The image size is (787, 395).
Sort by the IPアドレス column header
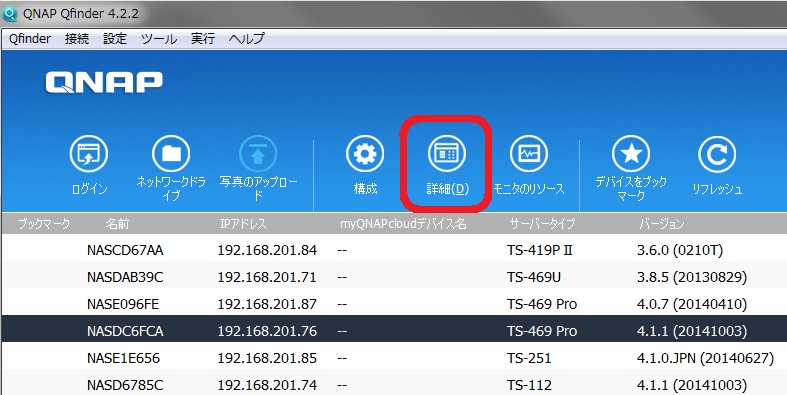tap(243, 224)
